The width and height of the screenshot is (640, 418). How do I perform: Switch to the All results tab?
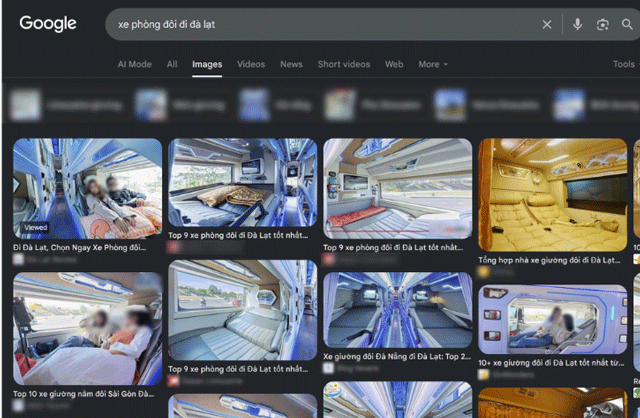(x=172, y=64)
